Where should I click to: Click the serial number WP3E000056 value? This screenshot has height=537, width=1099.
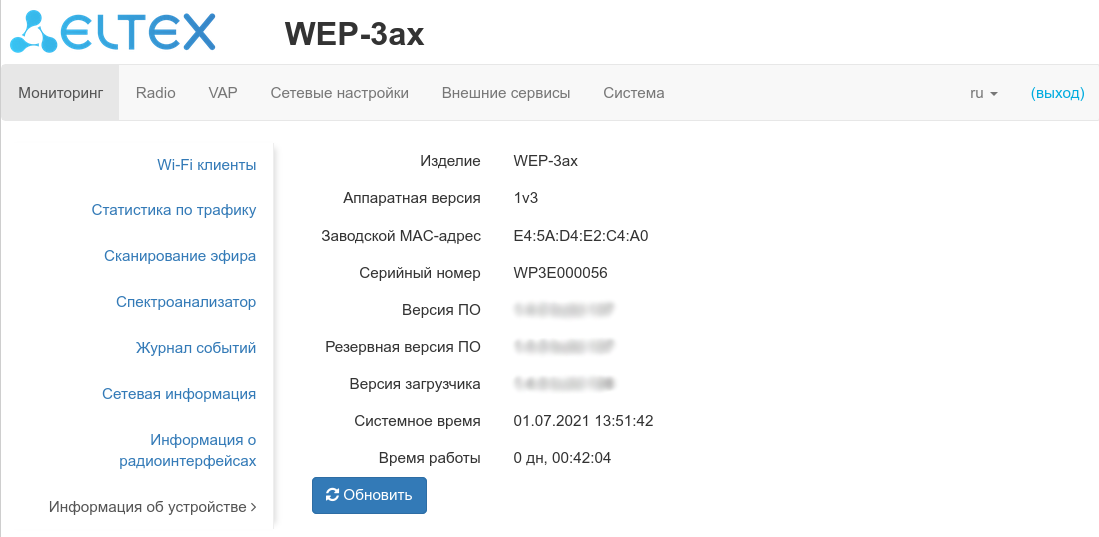point(560,273)
